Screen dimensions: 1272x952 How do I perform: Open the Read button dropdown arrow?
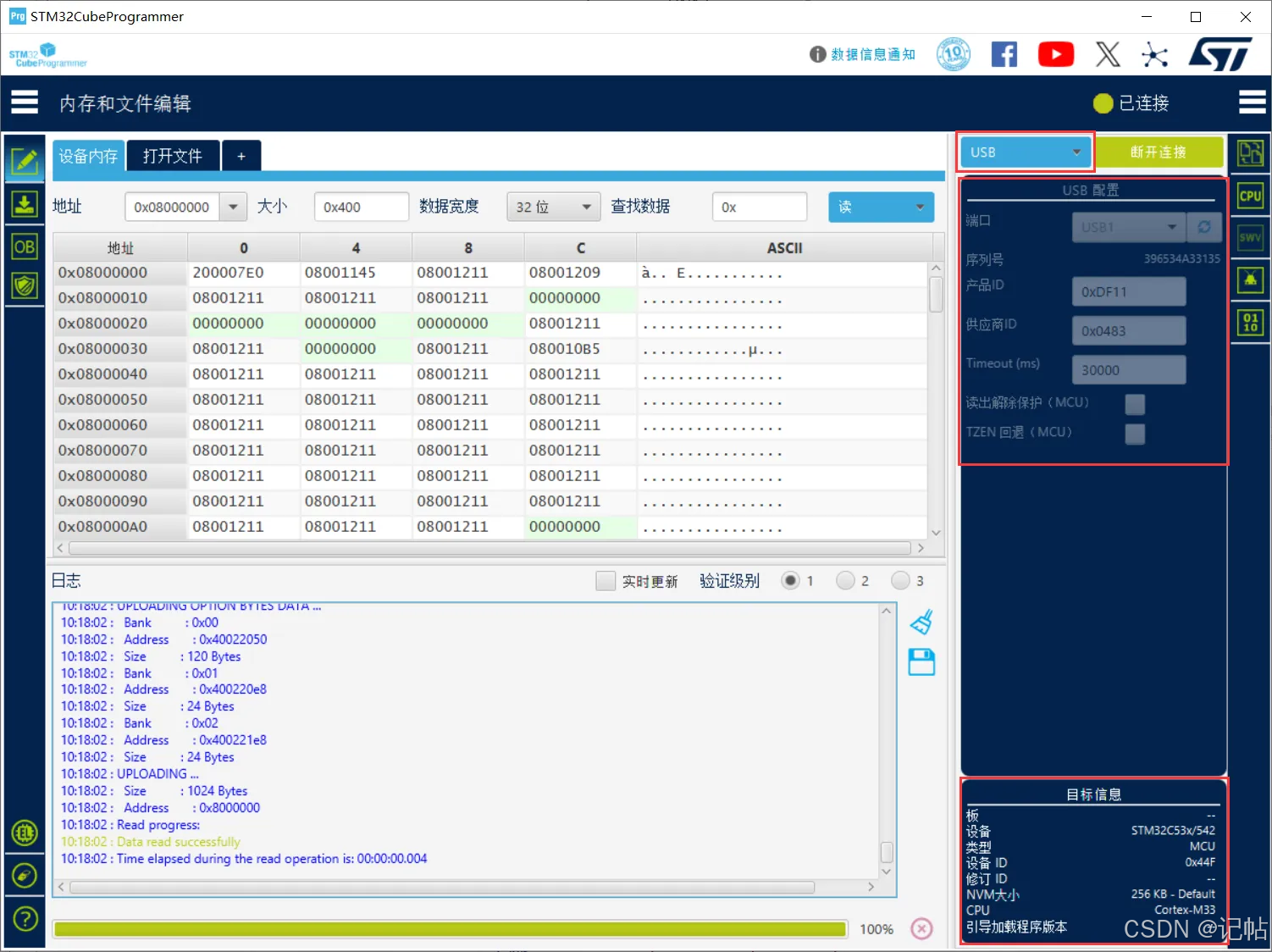click(x=920, y=207)
